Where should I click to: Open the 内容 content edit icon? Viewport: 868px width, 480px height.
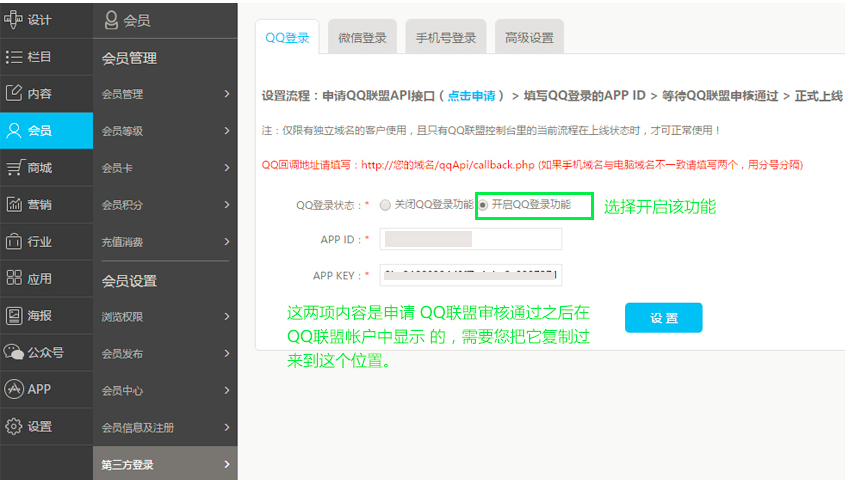14,93
